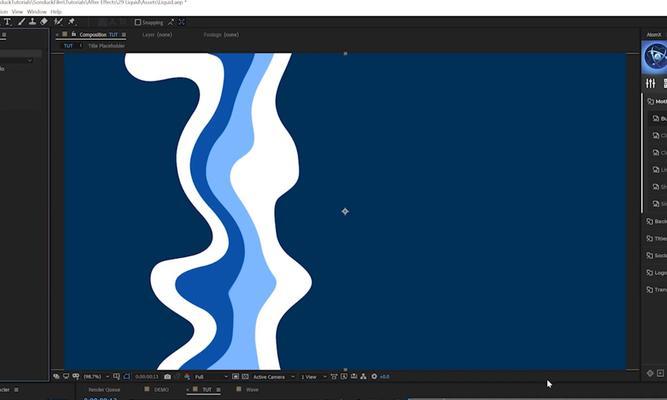Screen dimensions: 667x400
Task: Open the Timeline button in the viewer footer
Action: (x=353, y=377)
